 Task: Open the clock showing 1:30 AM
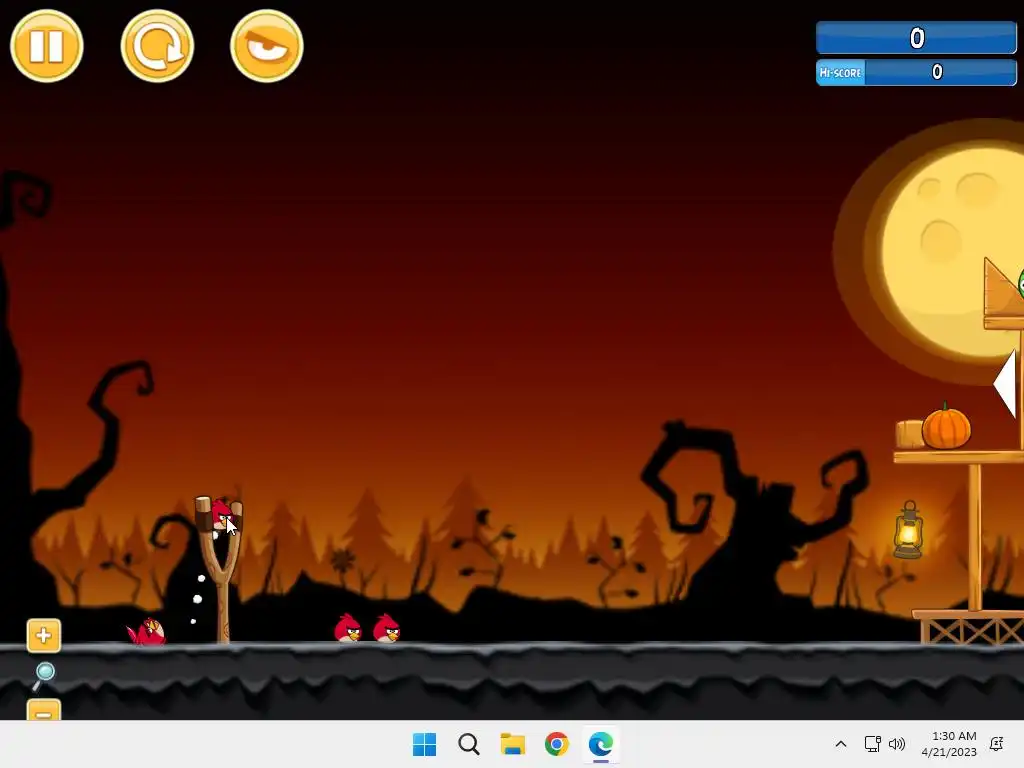click(949, 744)
